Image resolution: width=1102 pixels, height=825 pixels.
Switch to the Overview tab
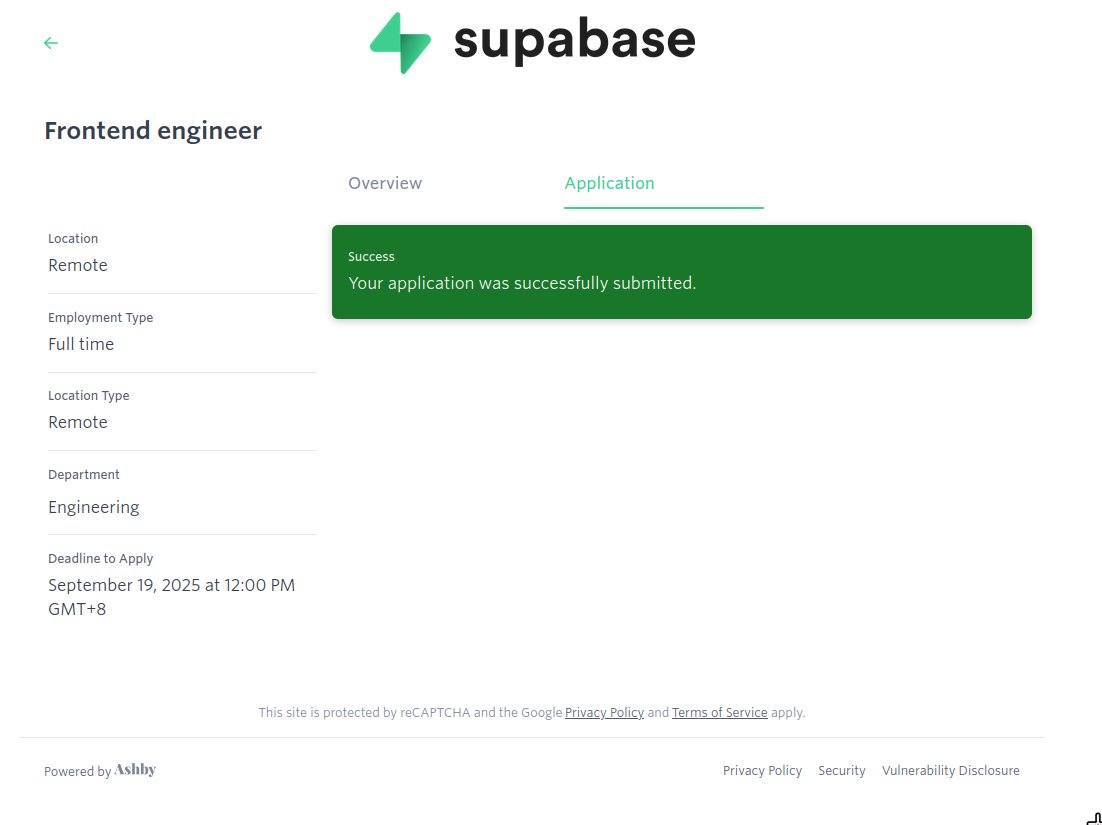click(385, 183)
